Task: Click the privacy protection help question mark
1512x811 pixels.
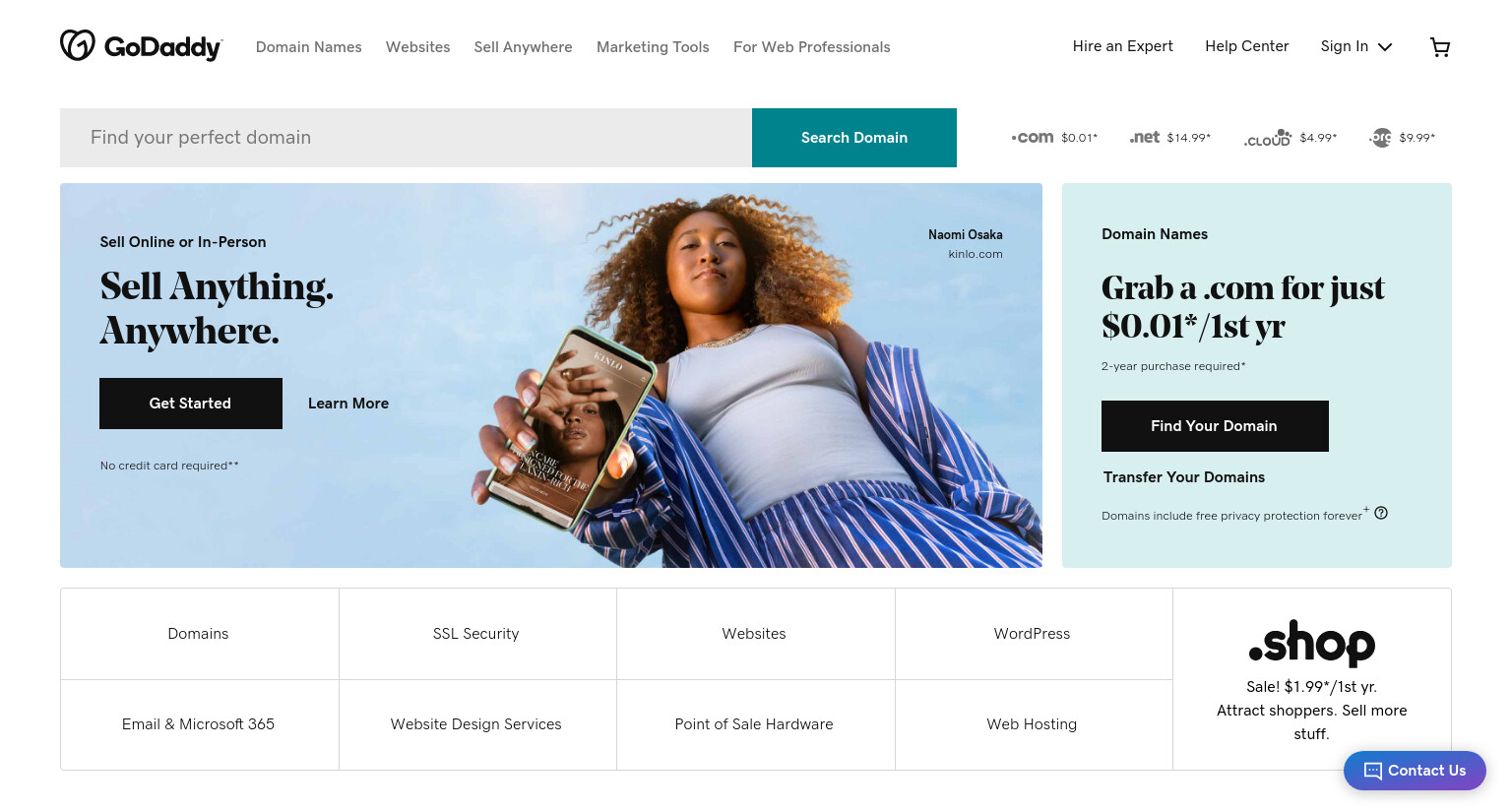Action: 1381,513
